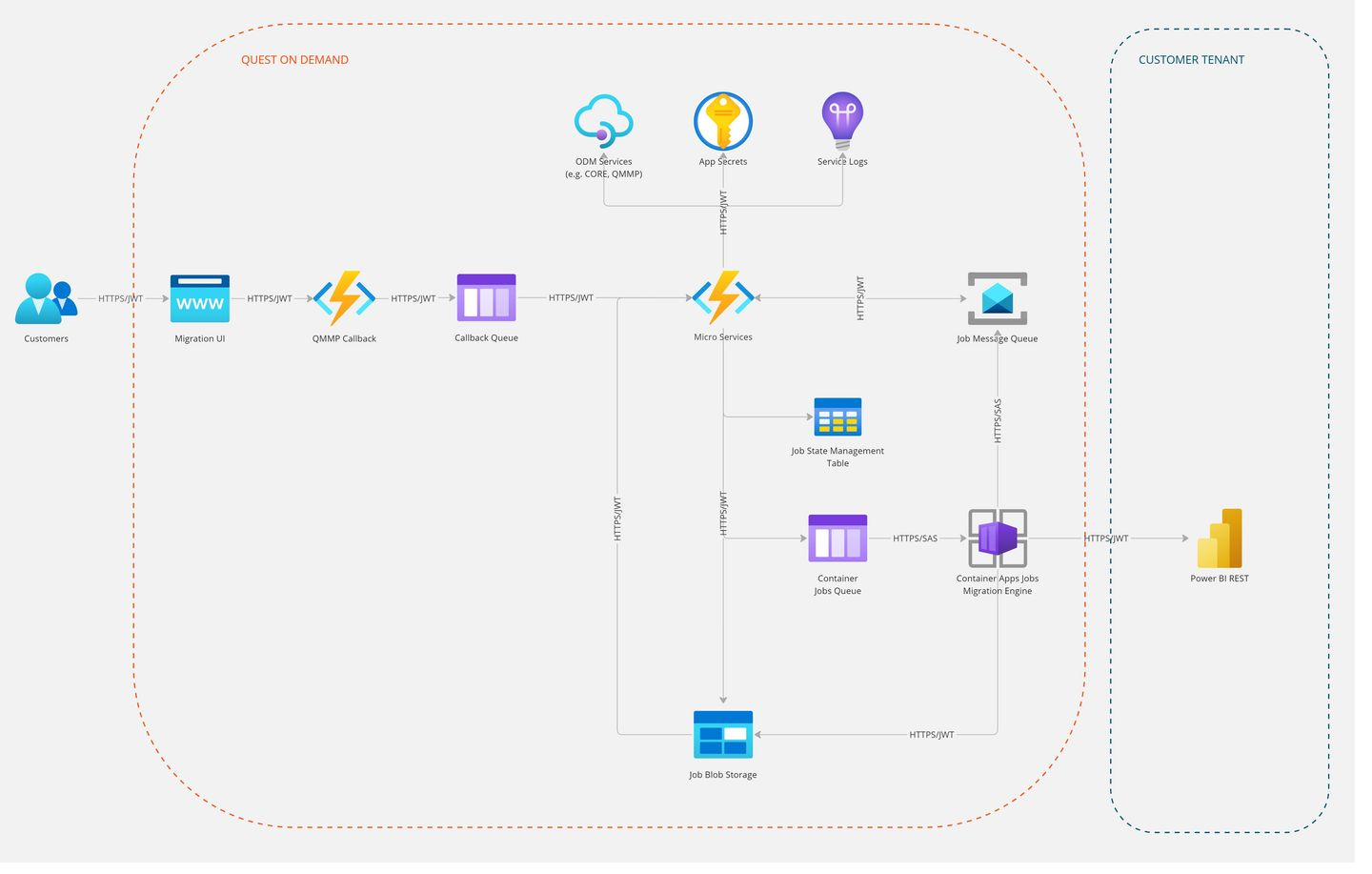
Task: Select the "Power BI REST" label text
Action: (x=1220, y=579)
